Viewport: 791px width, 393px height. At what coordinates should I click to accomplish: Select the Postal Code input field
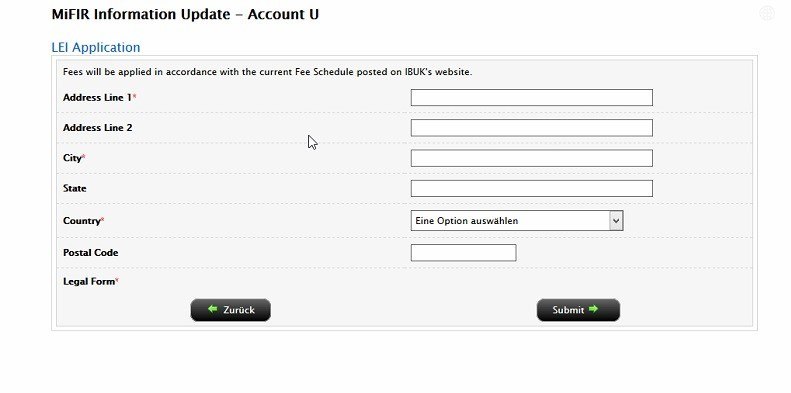click(x=464, y=253)
